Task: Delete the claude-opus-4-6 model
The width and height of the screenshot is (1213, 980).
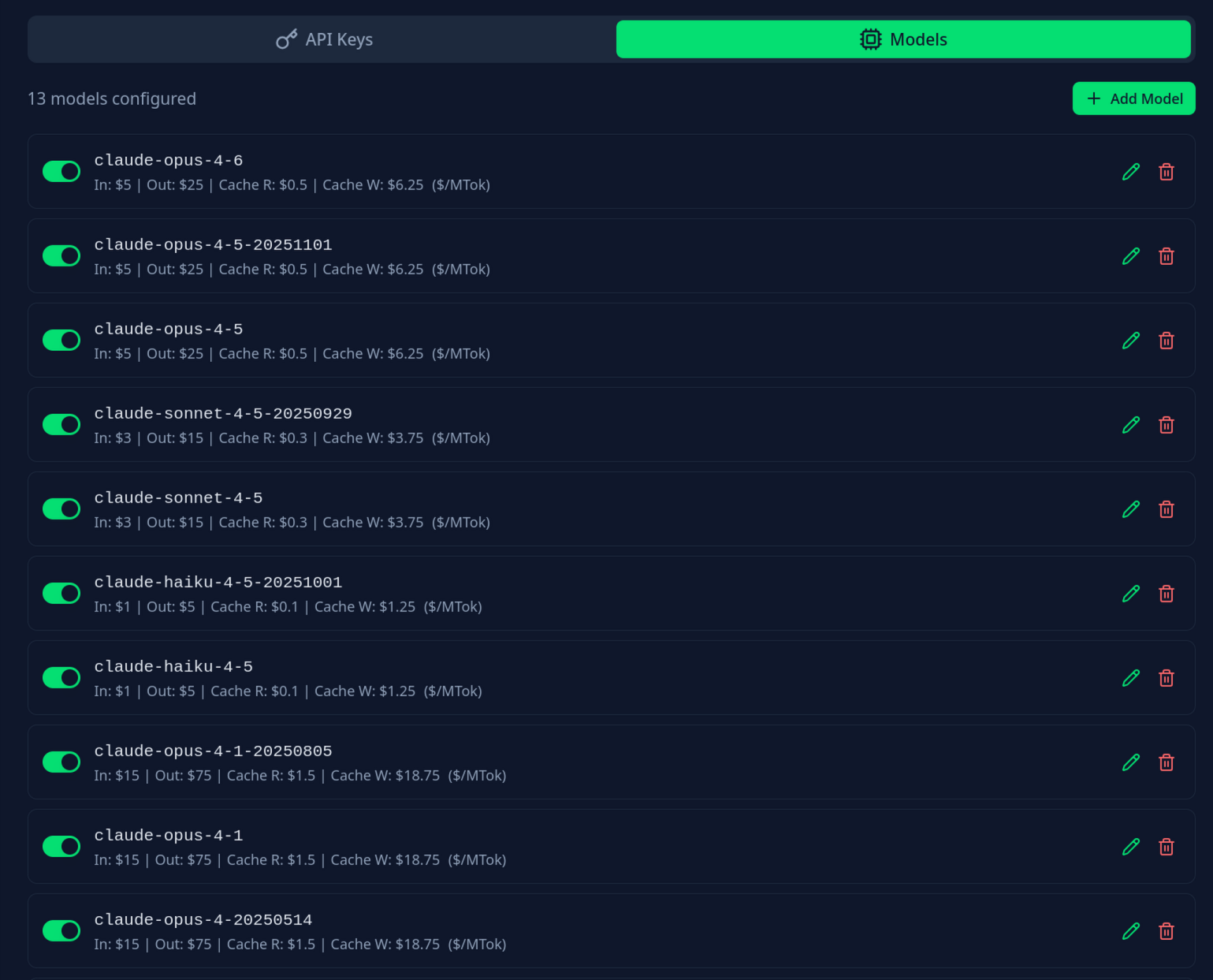Action: (x=1166, y=172)
